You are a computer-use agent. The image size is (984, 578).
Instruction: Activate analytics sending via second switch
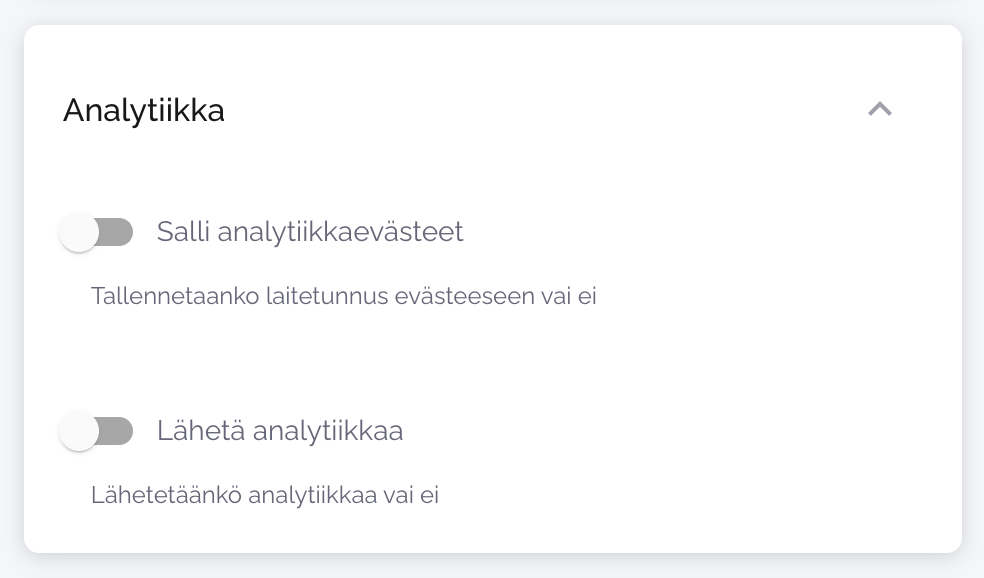coord(96,432)
